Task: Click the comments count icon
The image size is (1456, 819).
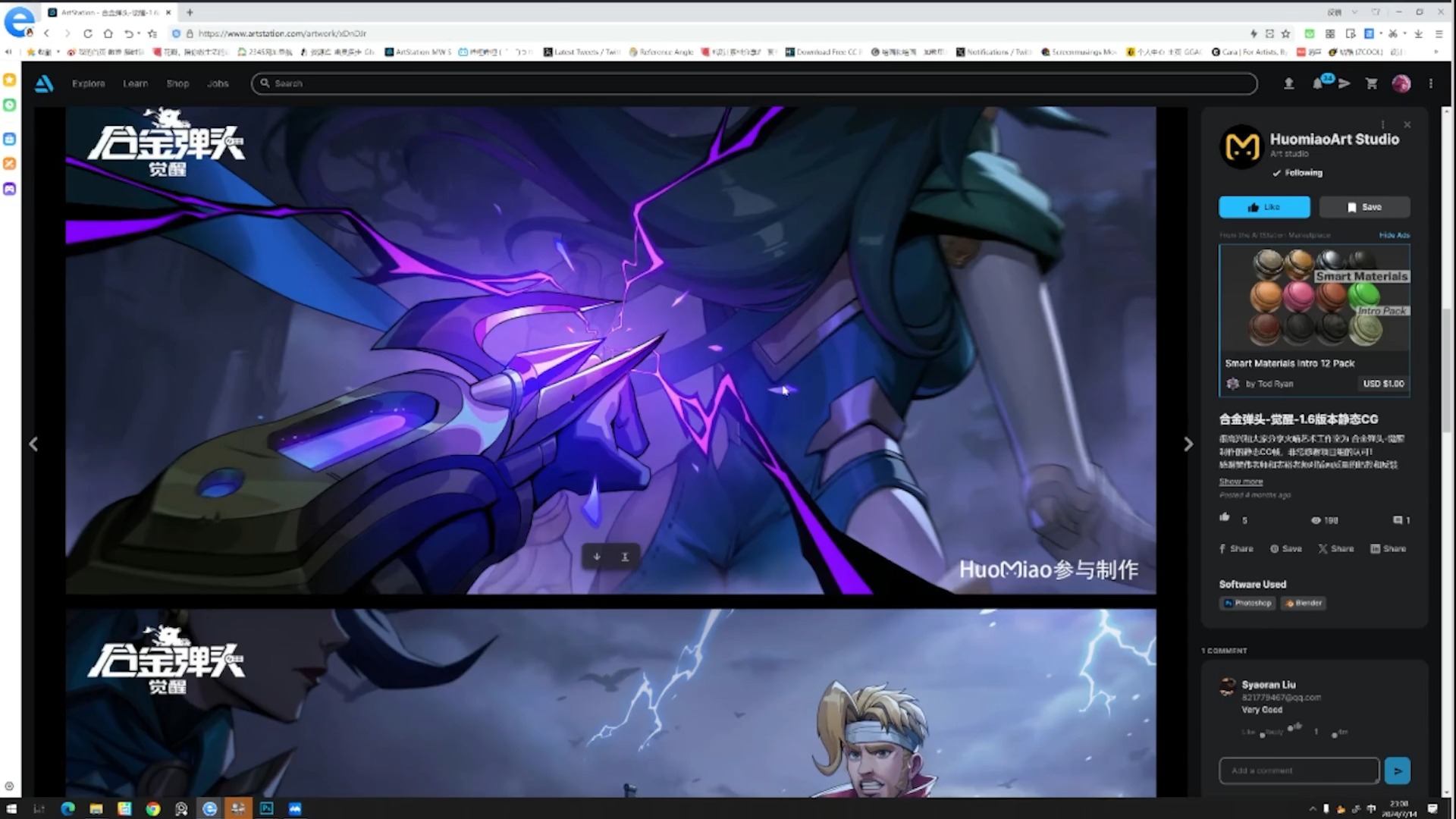Action: coord(1398,520)
